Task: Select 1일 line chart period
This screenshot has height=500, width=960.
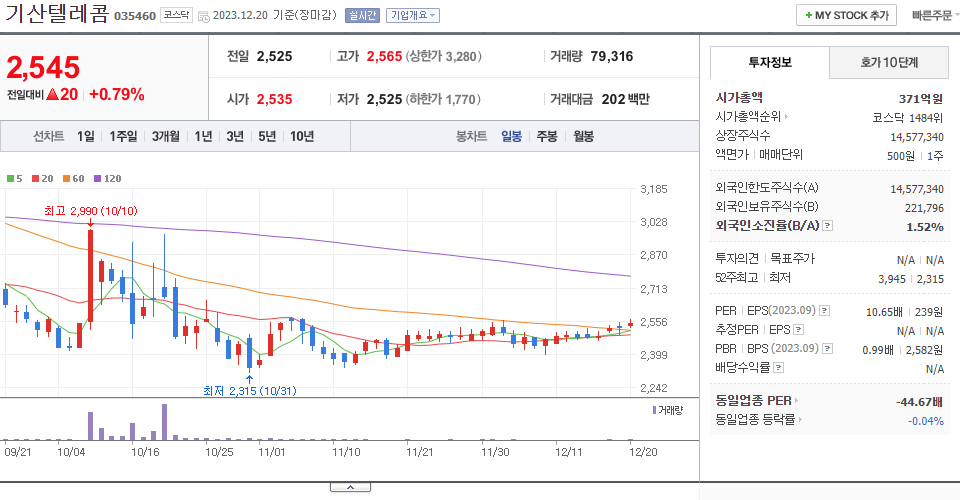Action: point(86,136)
